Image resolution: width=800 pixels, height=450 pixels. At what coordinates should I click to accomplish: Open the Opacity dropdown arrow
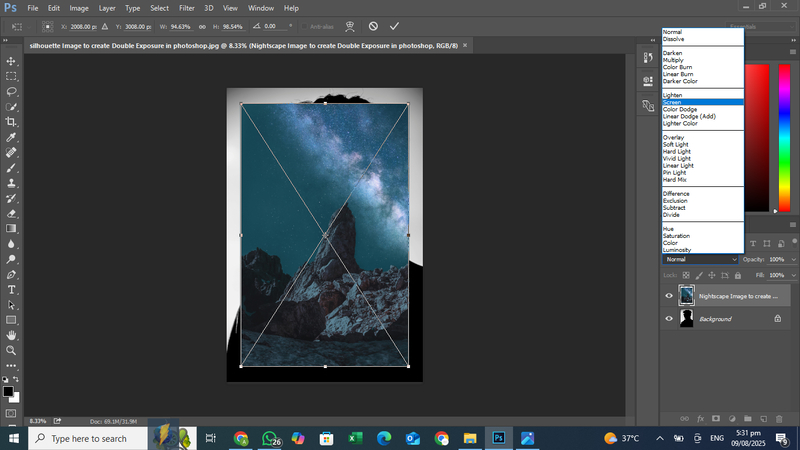click(793, 260)
